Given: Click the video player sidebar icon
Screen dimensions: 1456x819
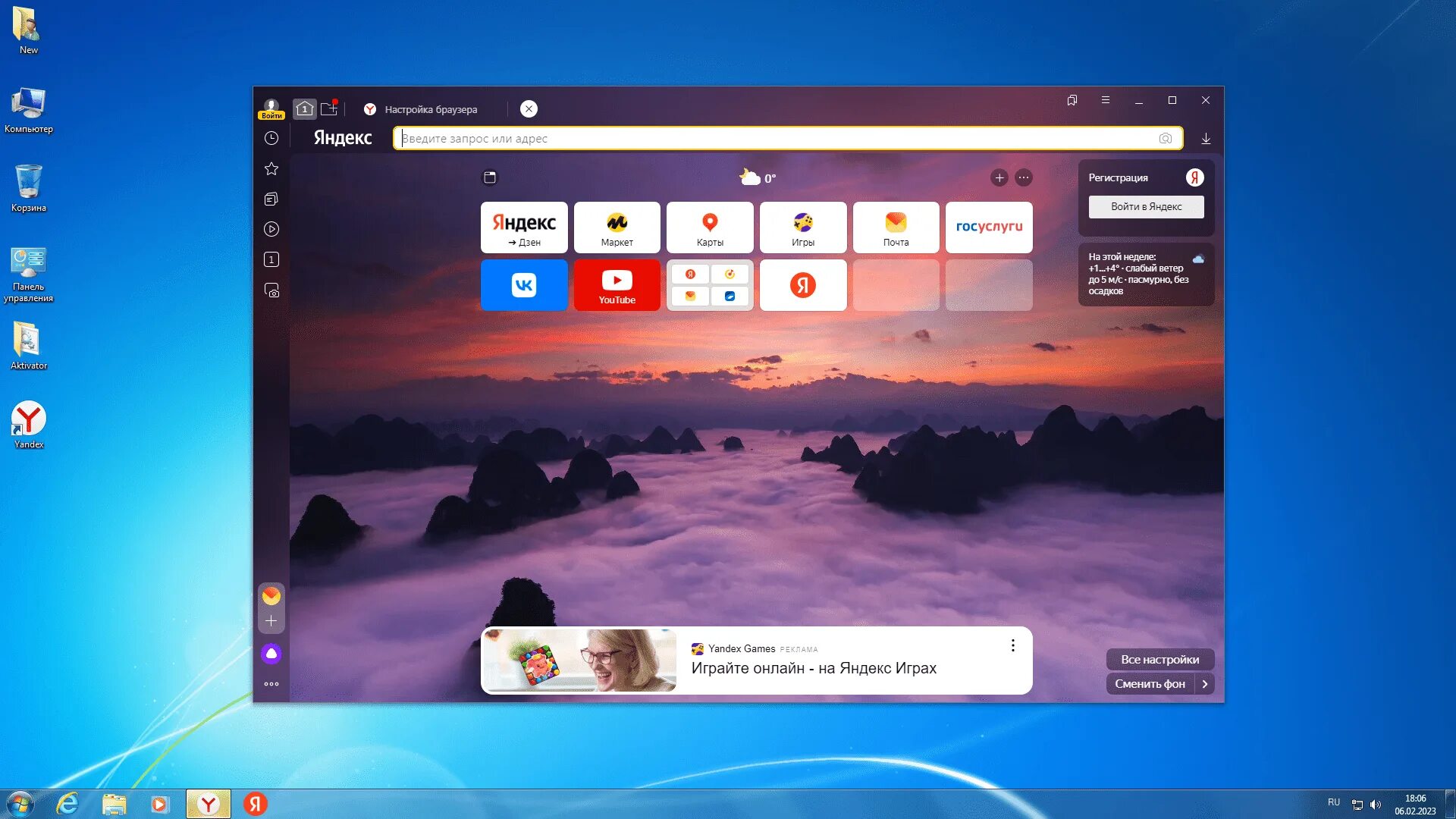Looking at the screenshot, I should pyautogui.click(x=271, y=229).
